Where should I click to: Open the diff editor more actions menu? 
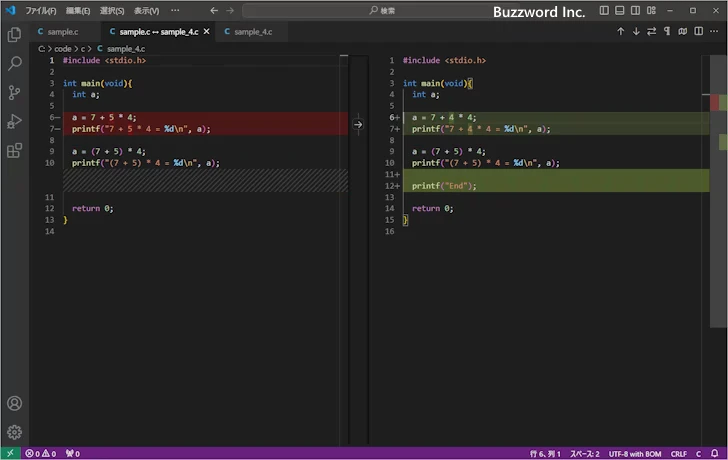(714, 31)
